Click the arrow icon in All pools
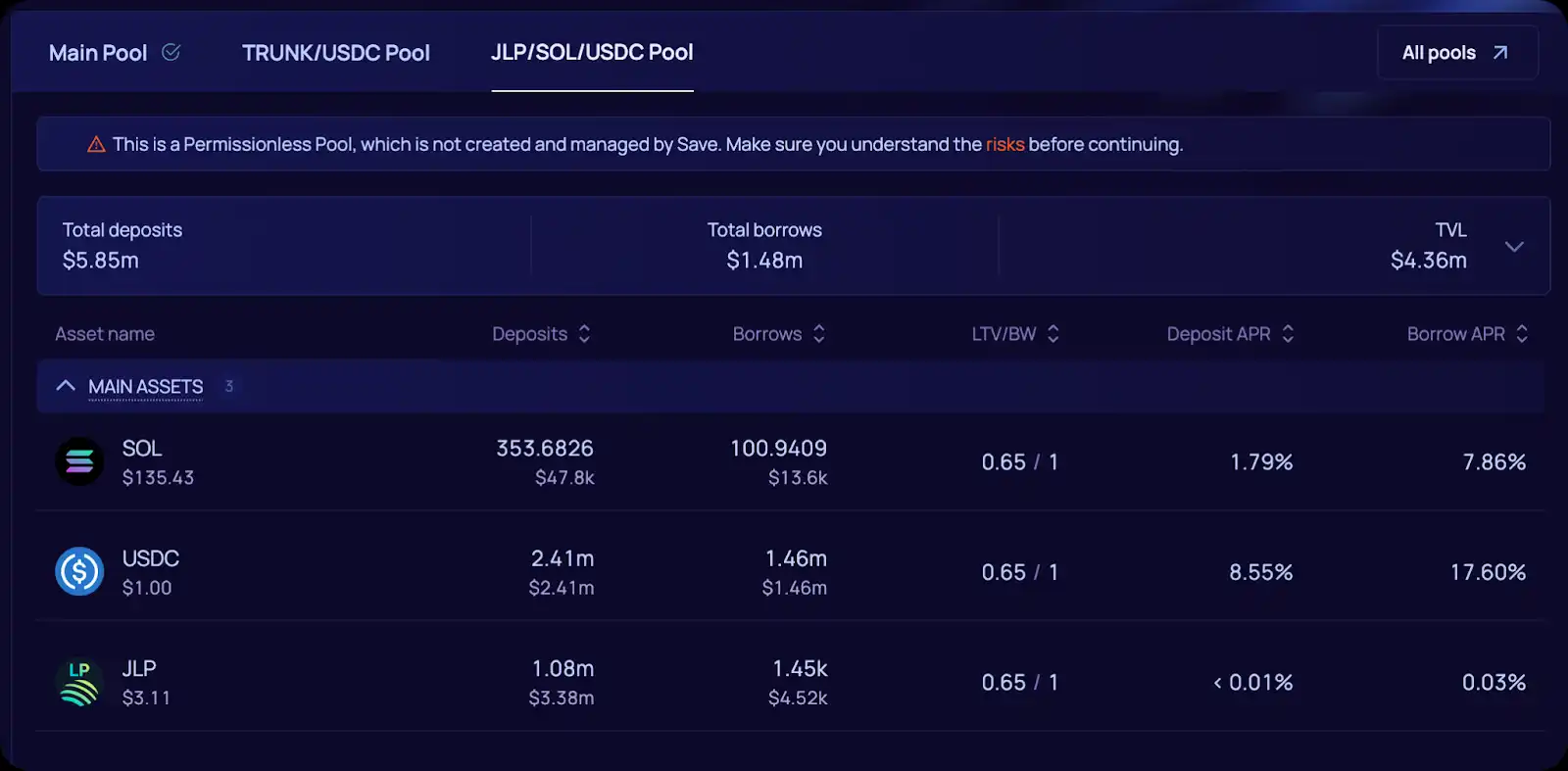 click(x=1500, y=52)
